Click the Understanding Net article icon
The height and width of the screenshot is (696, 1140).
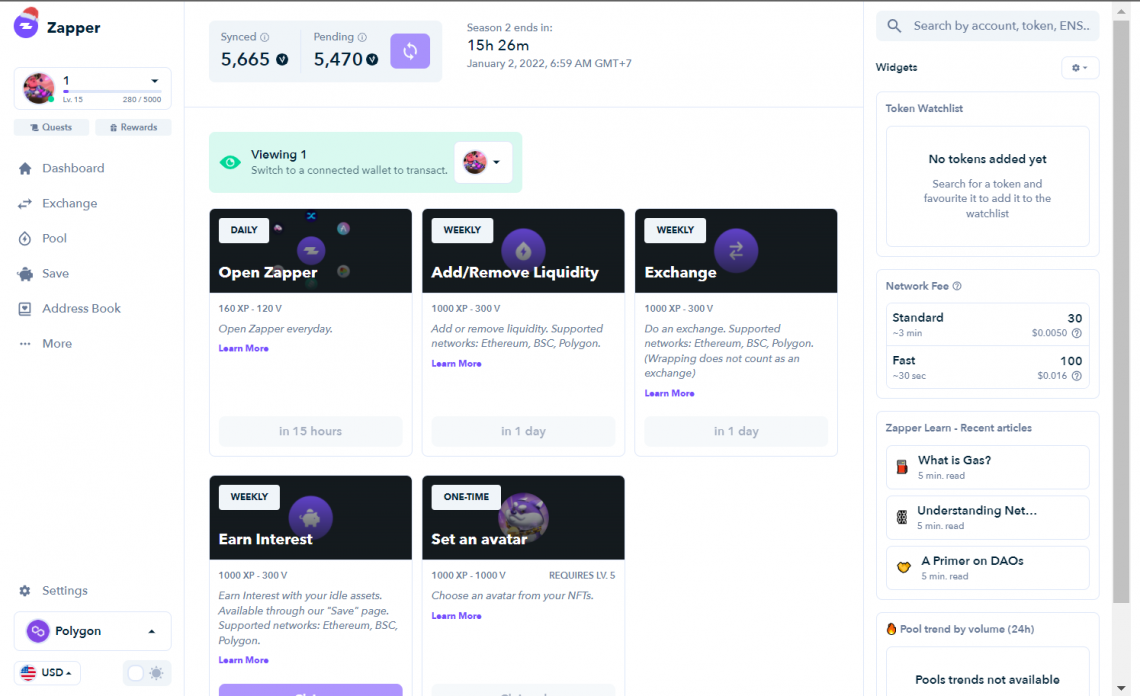tap(902, 517)
